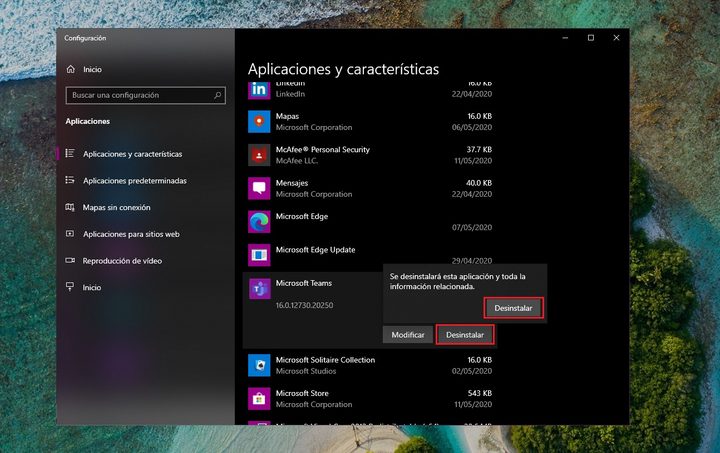Viewport: 720px width, 453px height.
Task: Open Reproducción de vídeo section
Action: (x=122, y=261)
